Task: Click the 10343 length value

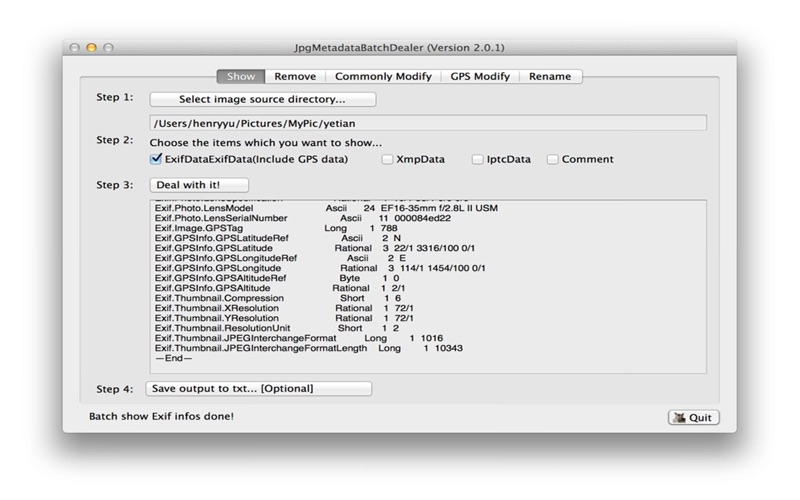Action: click(448, 348)
